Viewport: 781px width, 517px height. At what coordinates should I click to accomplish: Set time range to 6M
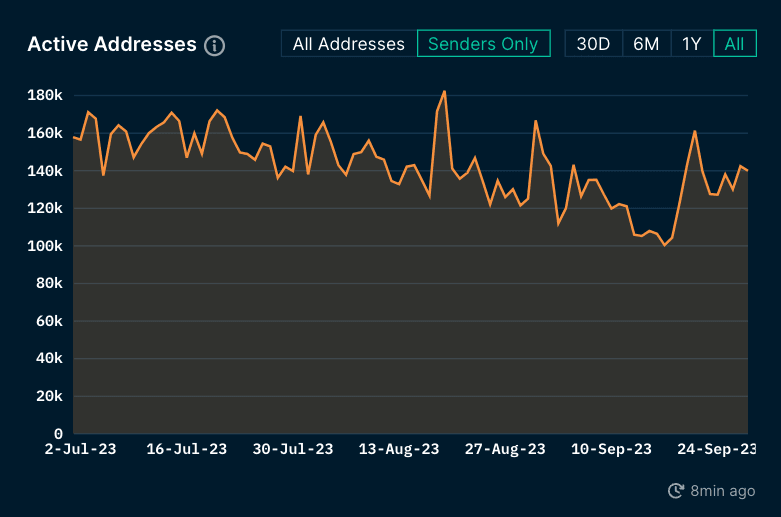pyautogui.click(x=646, y=44)
